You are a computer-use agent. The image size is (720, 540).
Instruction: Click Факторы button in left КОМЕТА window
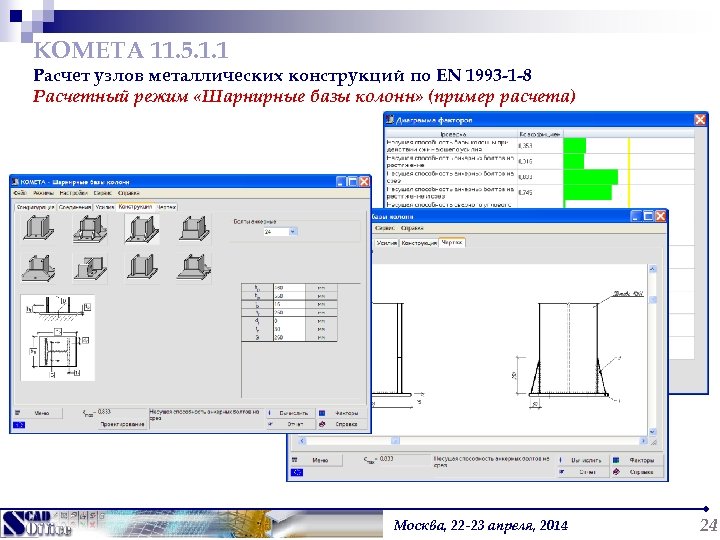coord(343,413)
